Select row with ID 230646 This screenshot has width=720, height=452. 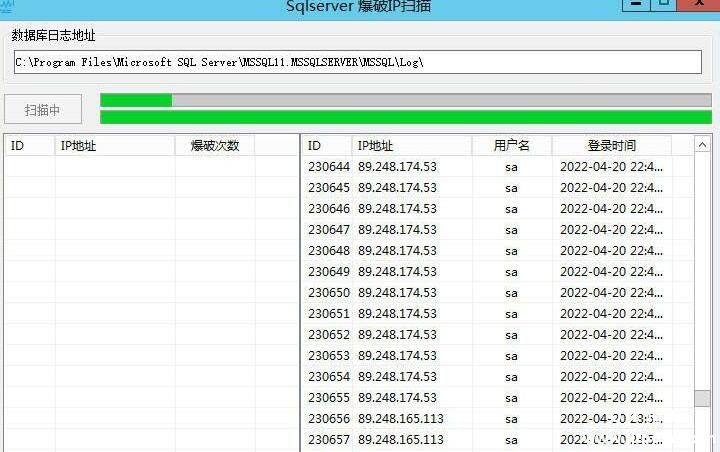click(x=498, y=209)
